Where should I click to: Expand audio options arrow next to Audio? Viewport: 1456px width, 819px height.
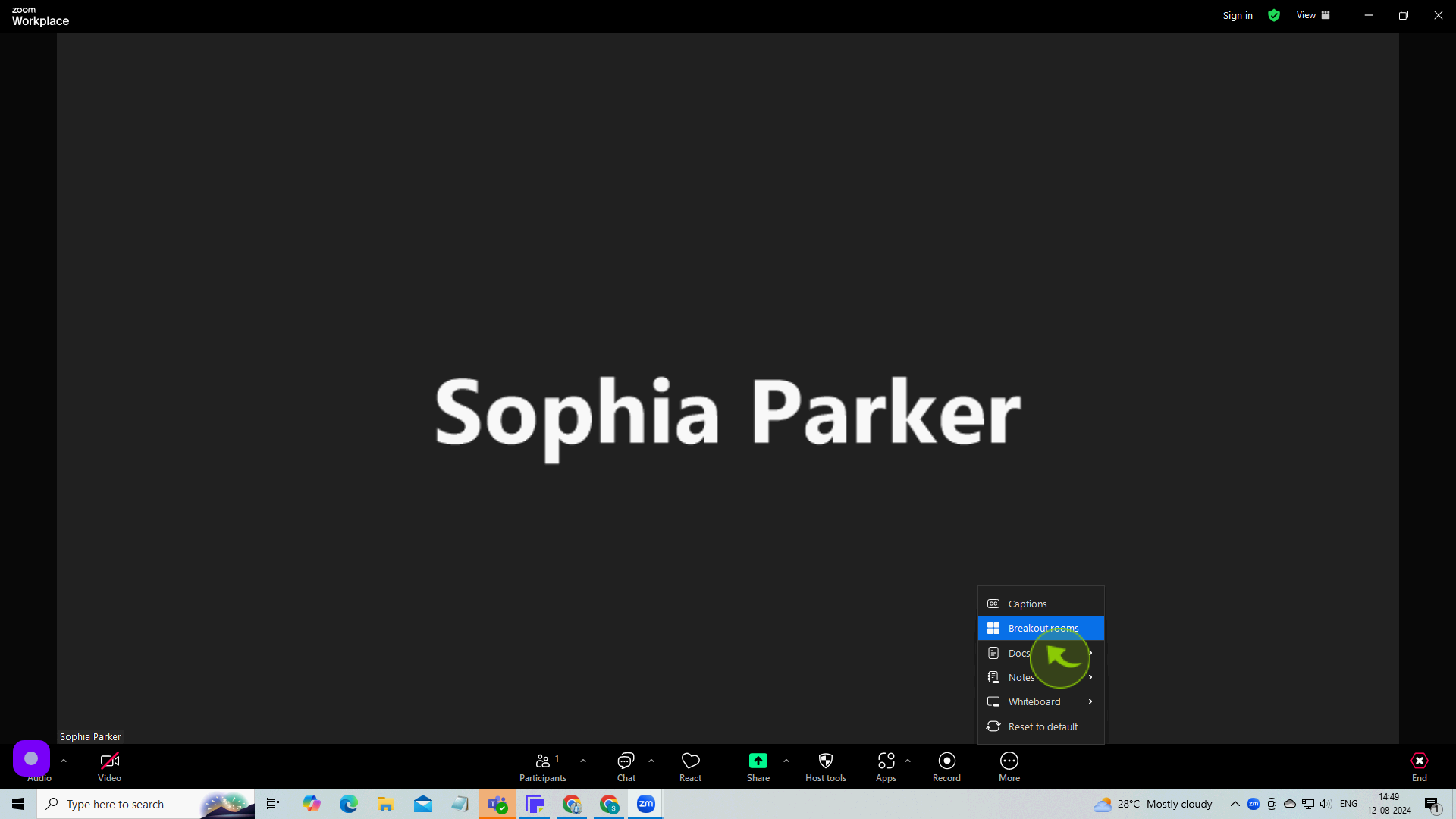pos(64,760)
